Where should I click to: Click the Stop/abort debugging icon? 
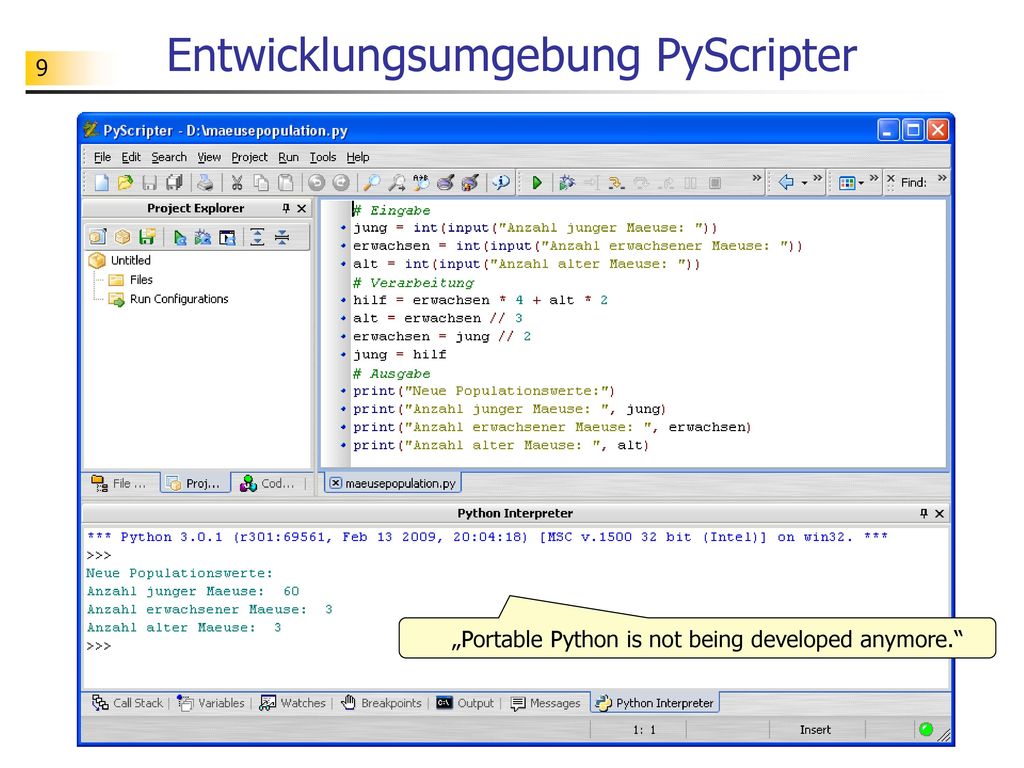pos(715,183)
